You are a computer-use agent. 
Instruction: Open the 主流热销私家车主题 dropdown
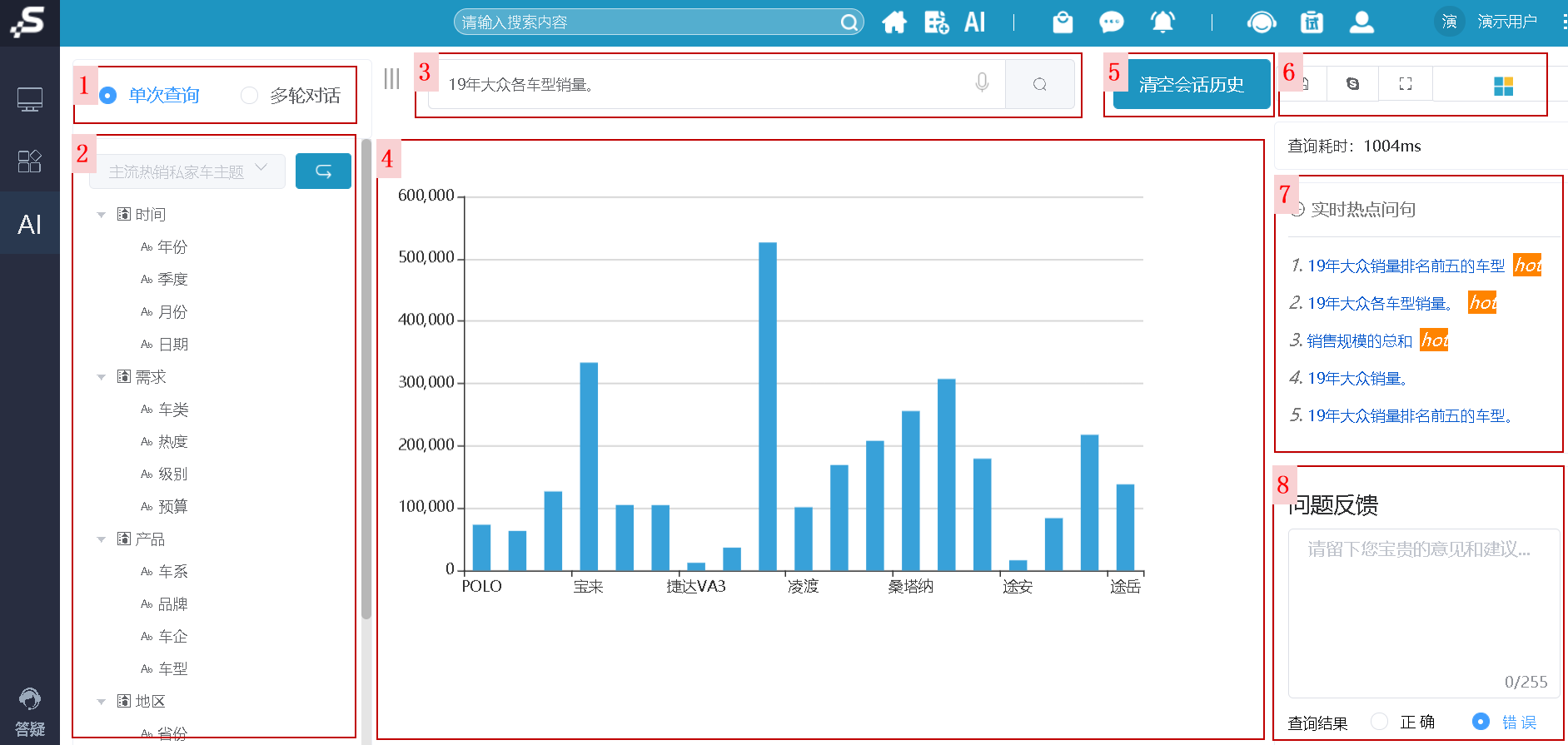(x=187, y=171)
